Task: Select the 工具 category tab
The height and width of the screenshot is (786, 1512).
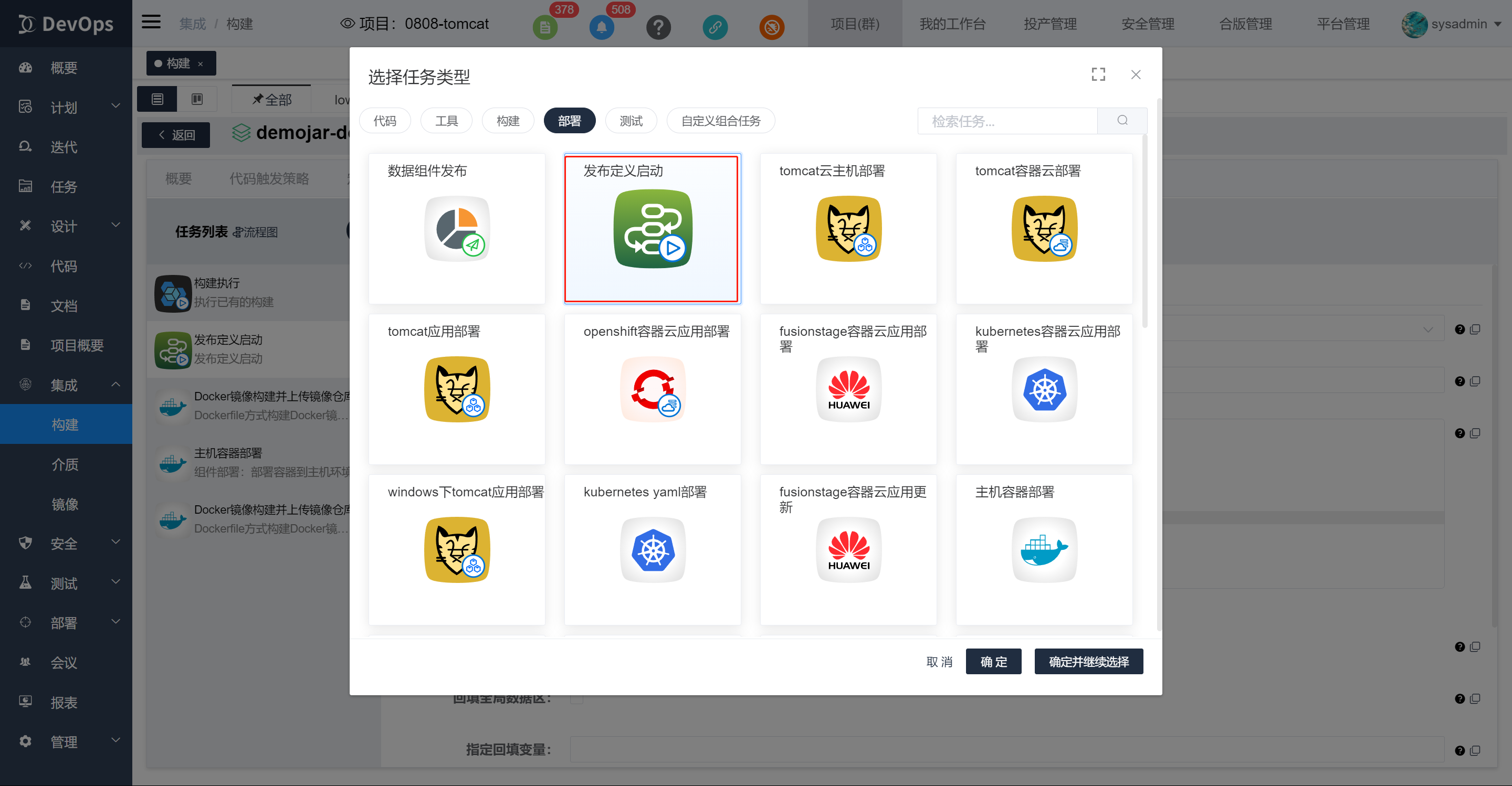Action: point(446,121)
